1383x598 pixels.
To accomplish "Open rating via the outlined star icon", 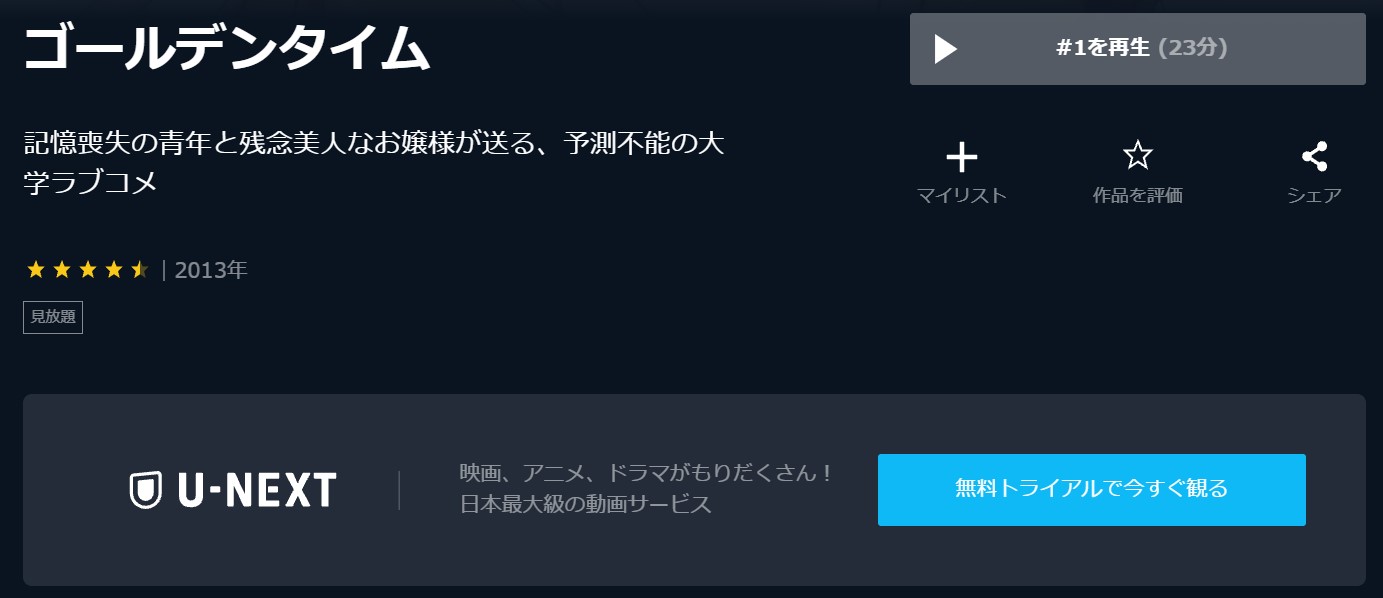I will coord(1138,156).
